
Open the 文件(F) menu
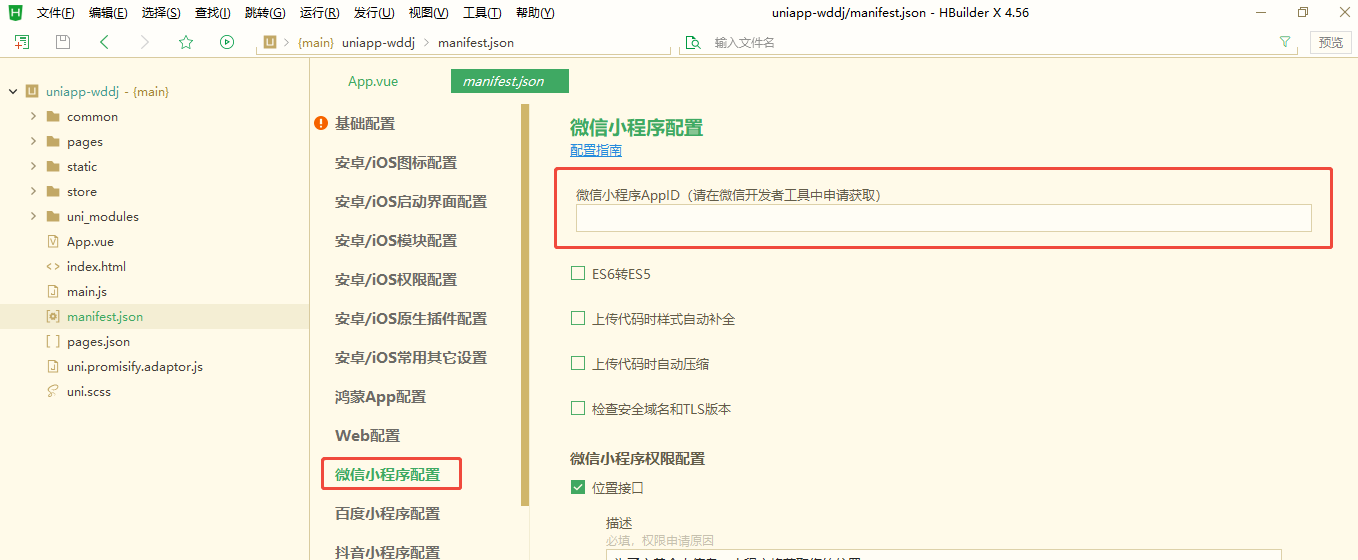coord(56,13)
